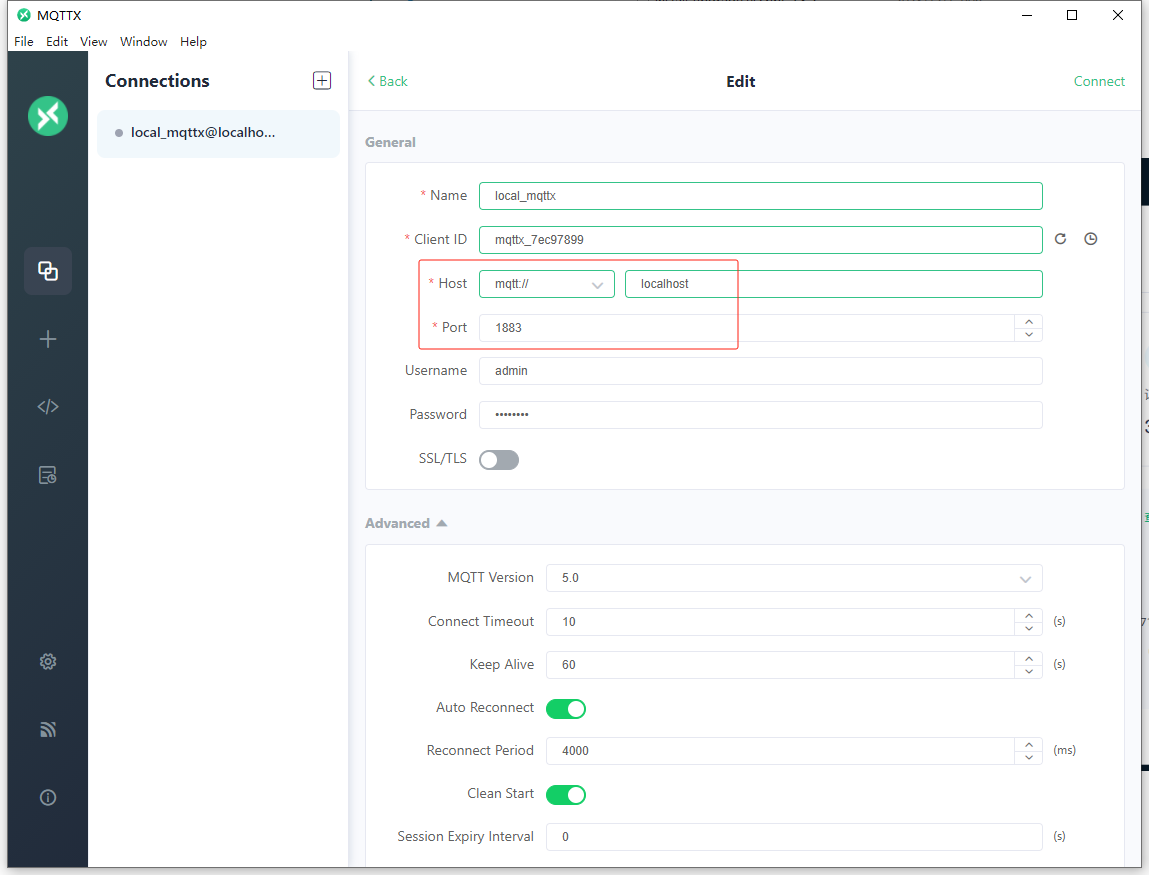Click the General section heading
Viewport: 1149px width, 875px height.
point(391,142)
